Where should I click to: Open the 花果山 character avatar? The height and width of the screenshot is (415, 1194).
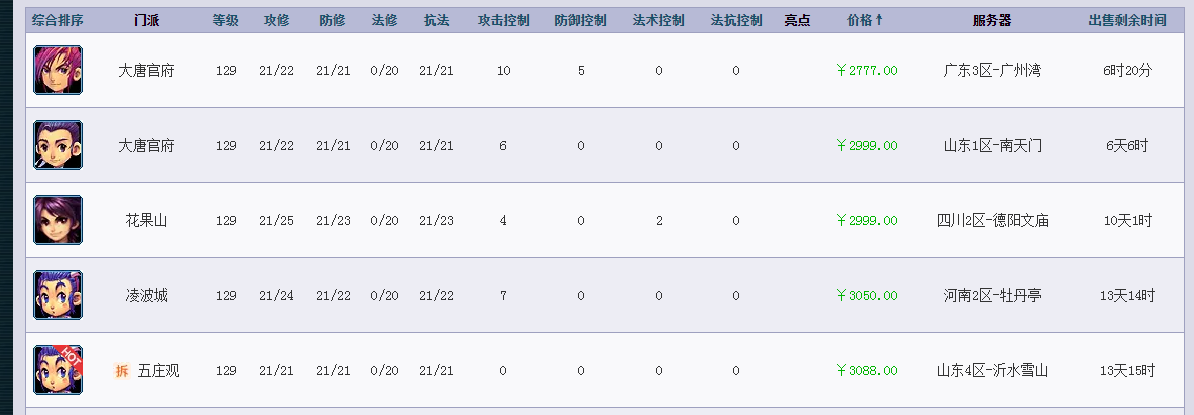pos(58,220)
